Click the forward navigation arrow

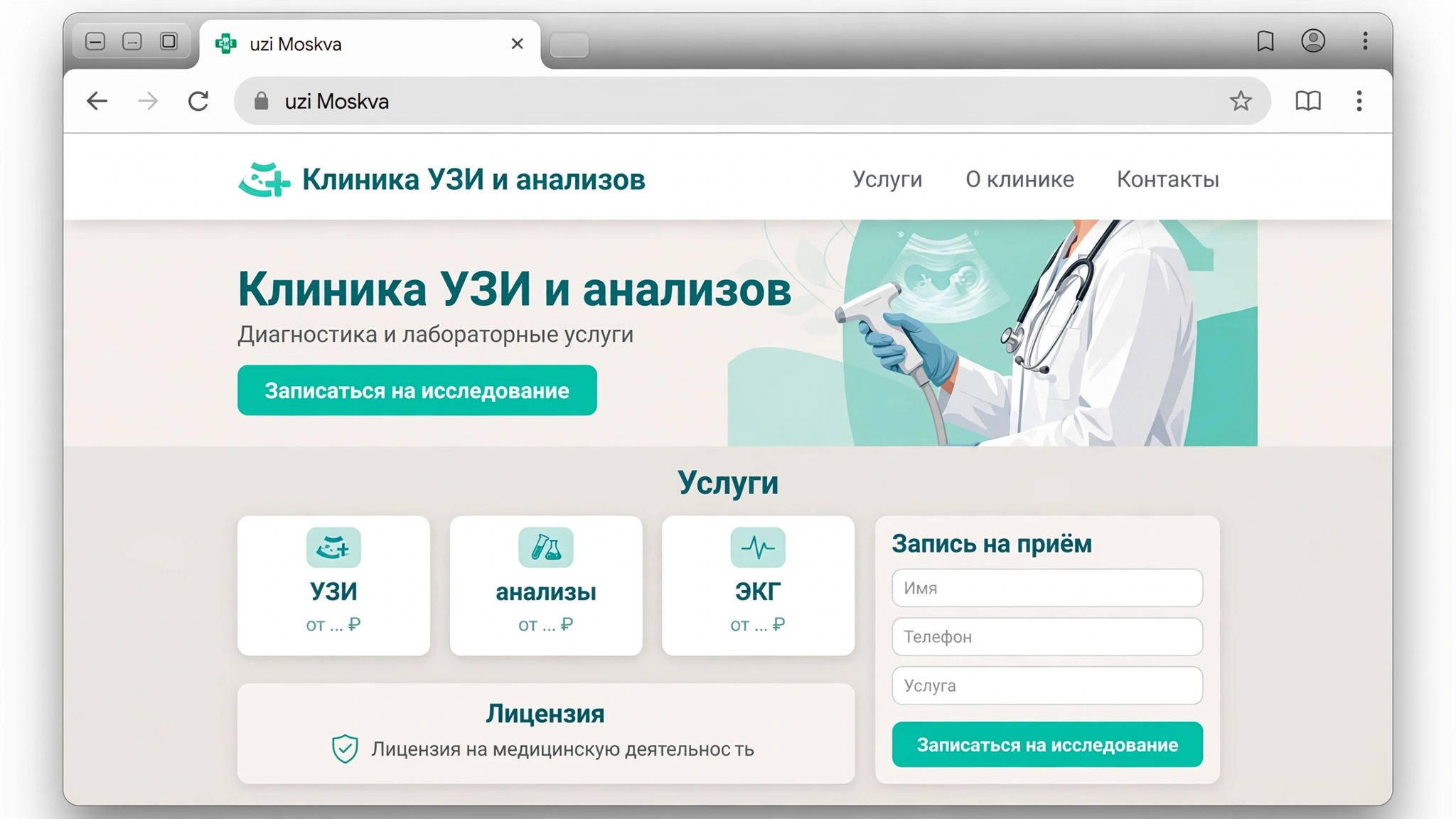click(148, 101)
